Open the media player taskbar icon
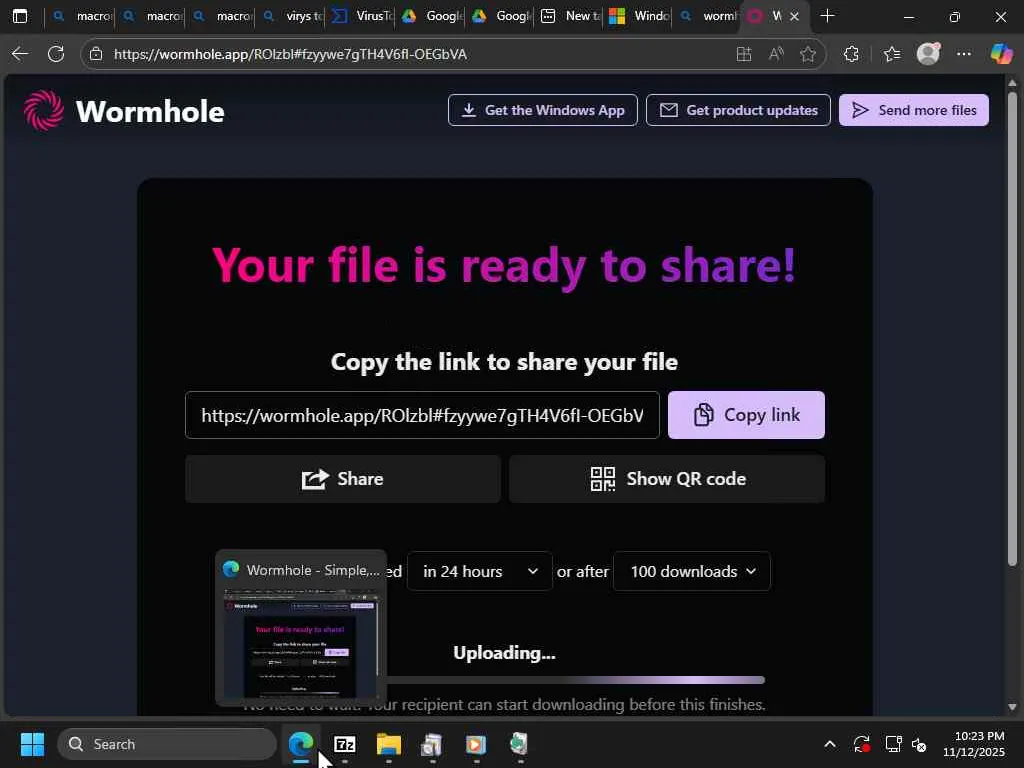1024x768 pixels. pyautogui.click(x=476, y=744)
